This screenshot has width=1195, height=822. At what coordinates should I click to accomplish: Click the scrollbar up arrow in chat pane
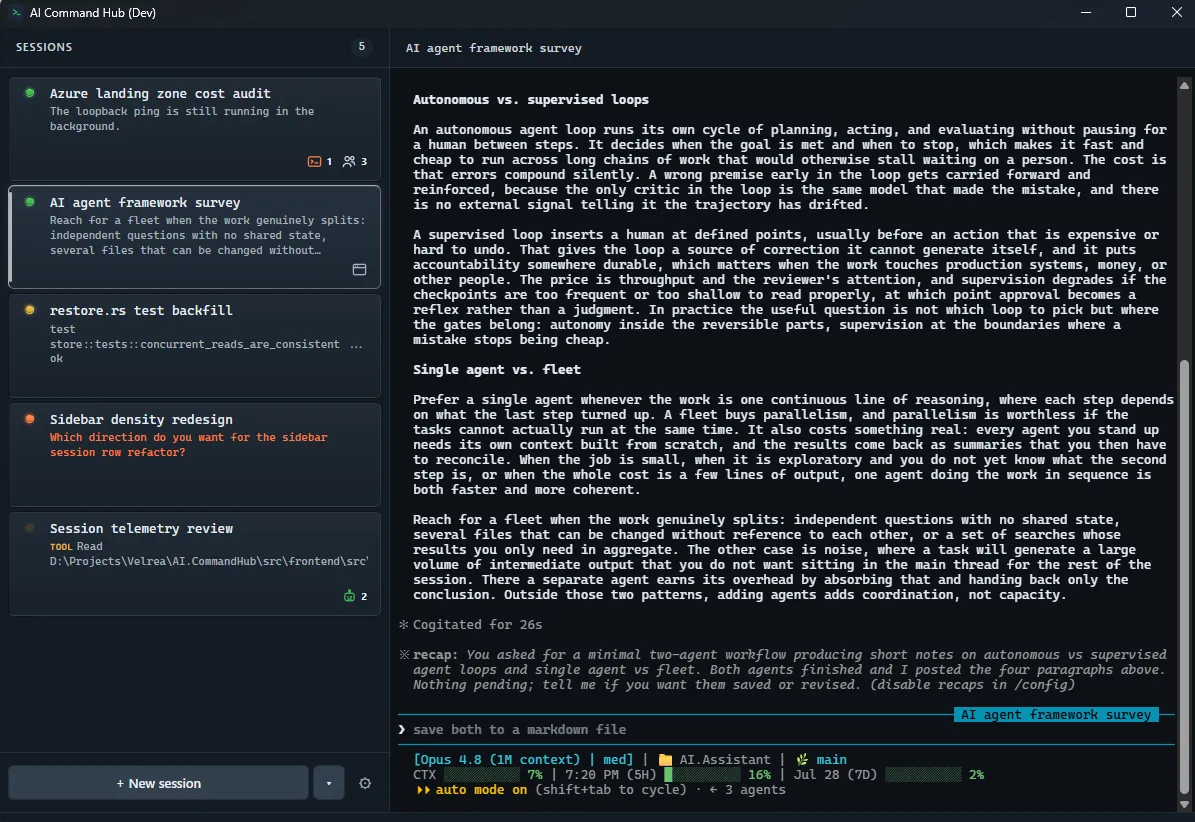pyautogui.click(x=1184, y=85)
